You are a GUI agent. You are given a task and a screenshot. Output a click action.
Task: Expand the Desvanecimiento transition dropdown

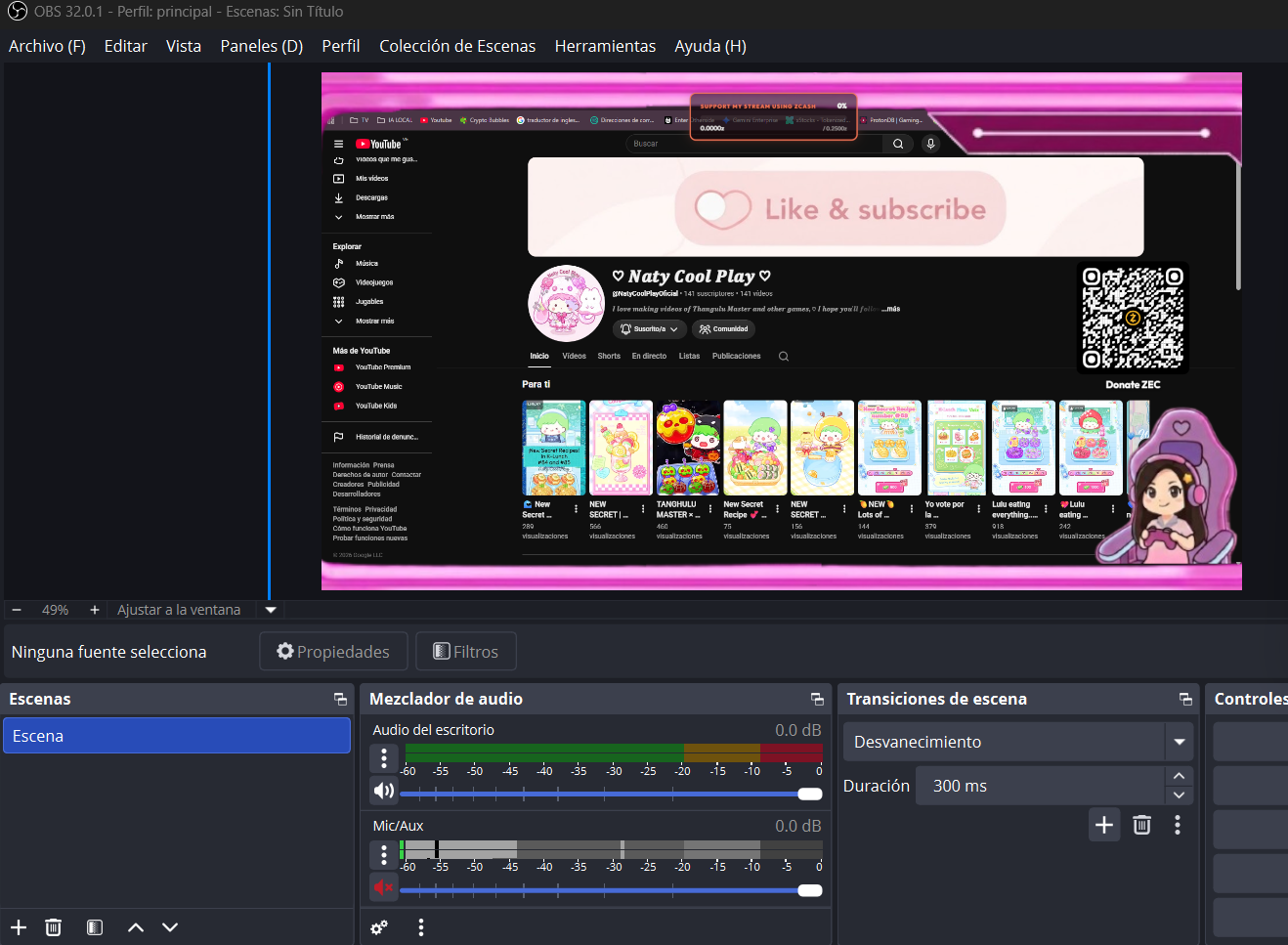click(x=1180, y=742)
